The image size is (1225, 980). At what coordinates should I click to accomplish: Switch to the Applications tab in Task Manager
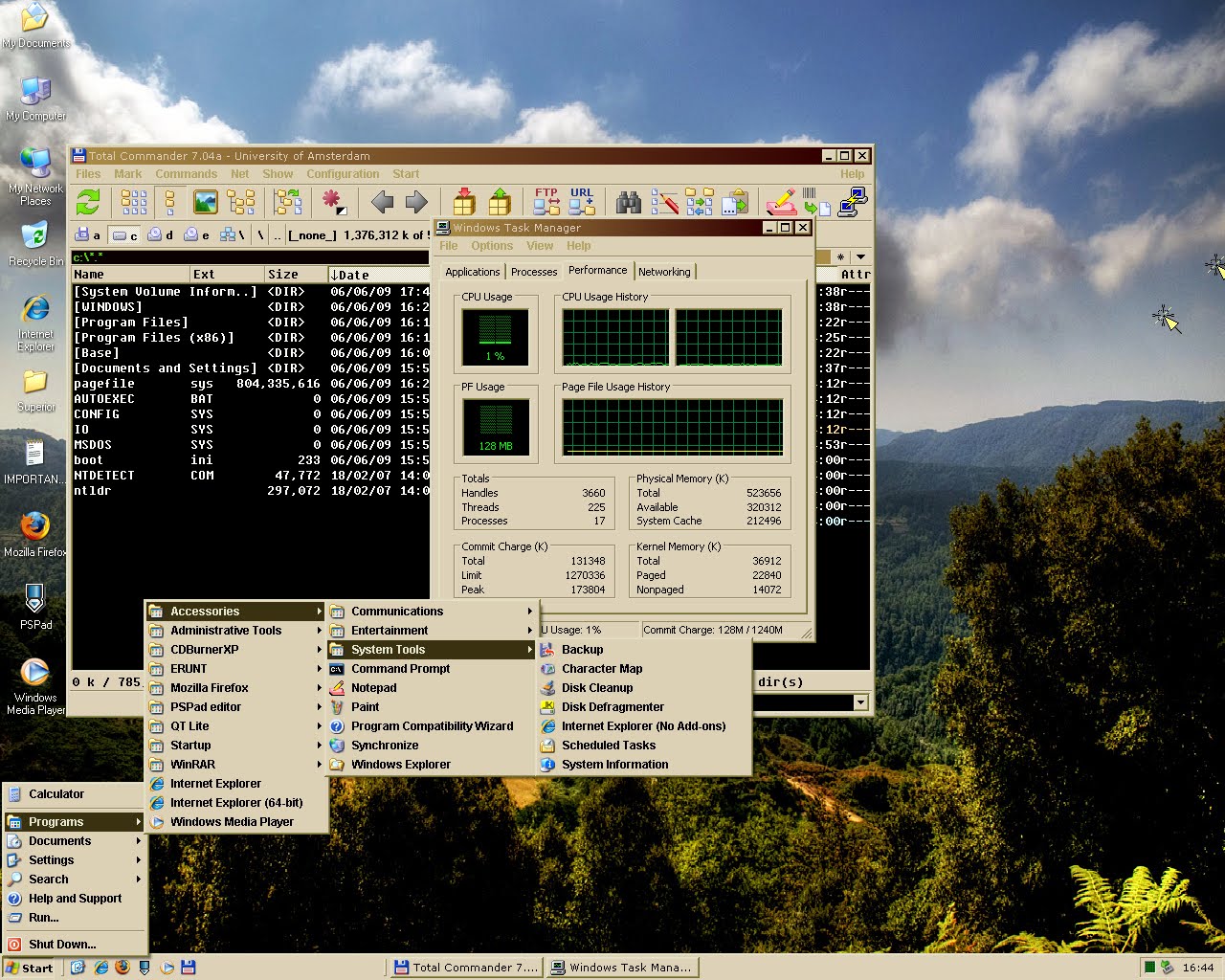(473, 272)
